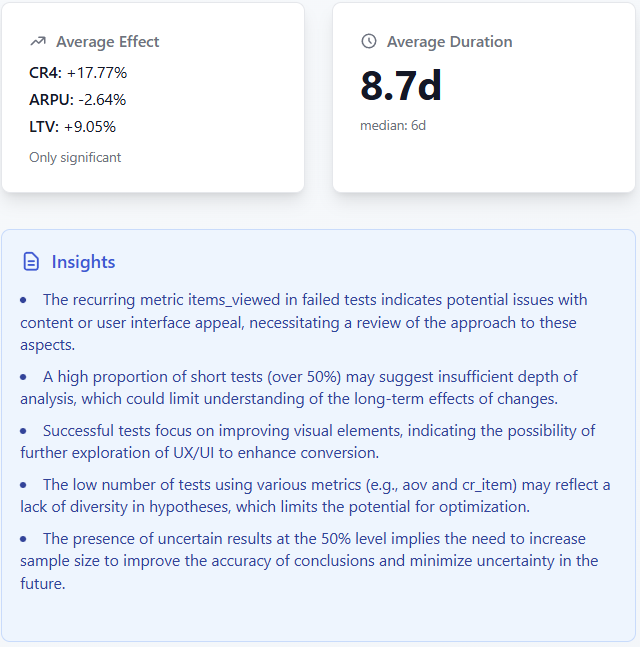This screenshot has height=647, width=640.
Task: Click the ARPU -2.64% metric line
Action: (x=78, y=99)
